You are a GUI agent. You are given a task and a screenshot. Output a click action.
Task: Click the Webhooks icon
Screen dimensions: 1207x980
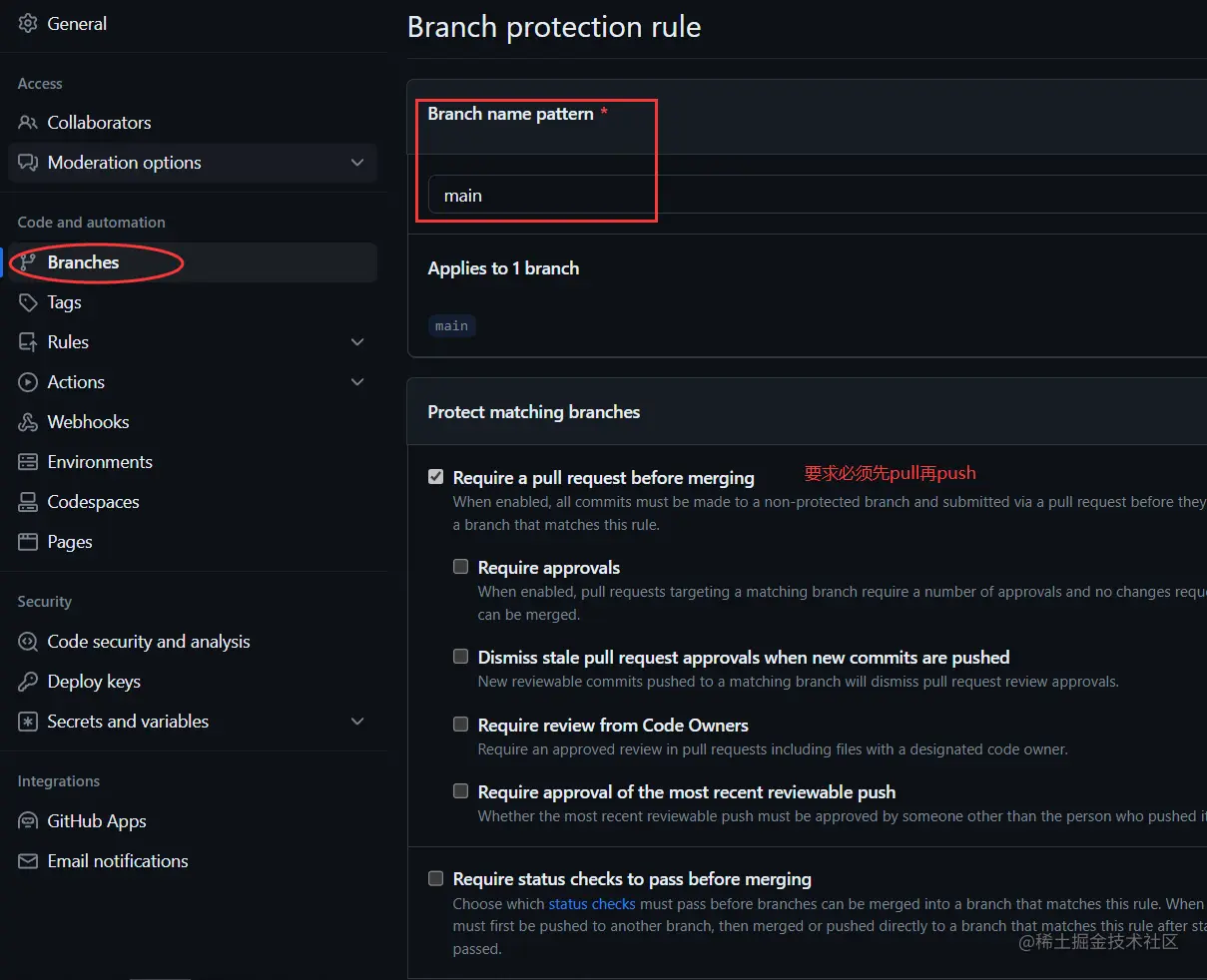pos(28,422)
